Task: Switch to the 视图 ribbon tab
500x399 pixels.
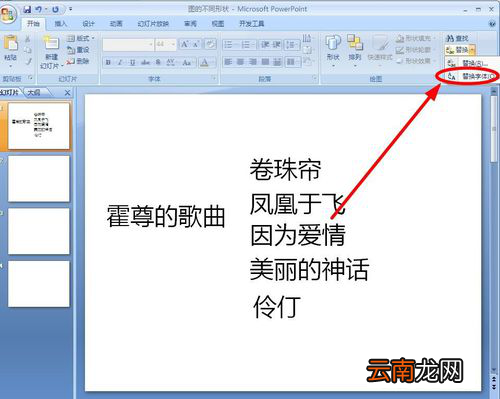Action: (218, 24)
